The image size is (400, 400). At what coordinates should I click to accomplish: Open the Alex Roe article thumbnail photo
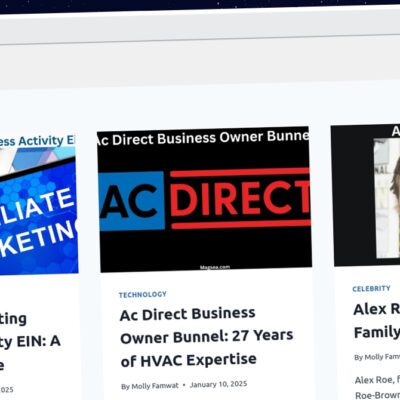[x=366, y=195]
